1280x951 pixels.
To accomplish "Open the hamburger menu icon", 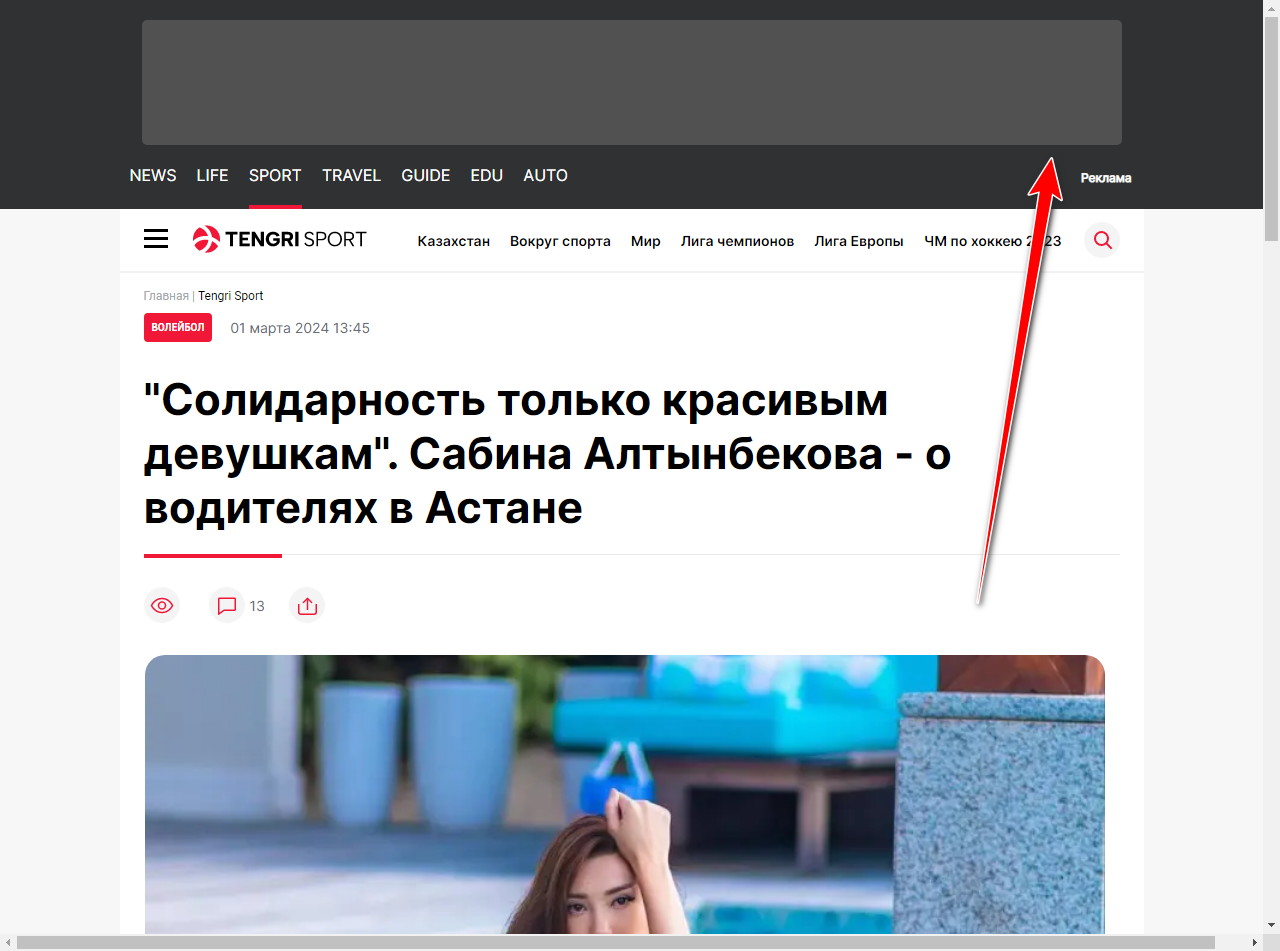I will pos(156,239).
